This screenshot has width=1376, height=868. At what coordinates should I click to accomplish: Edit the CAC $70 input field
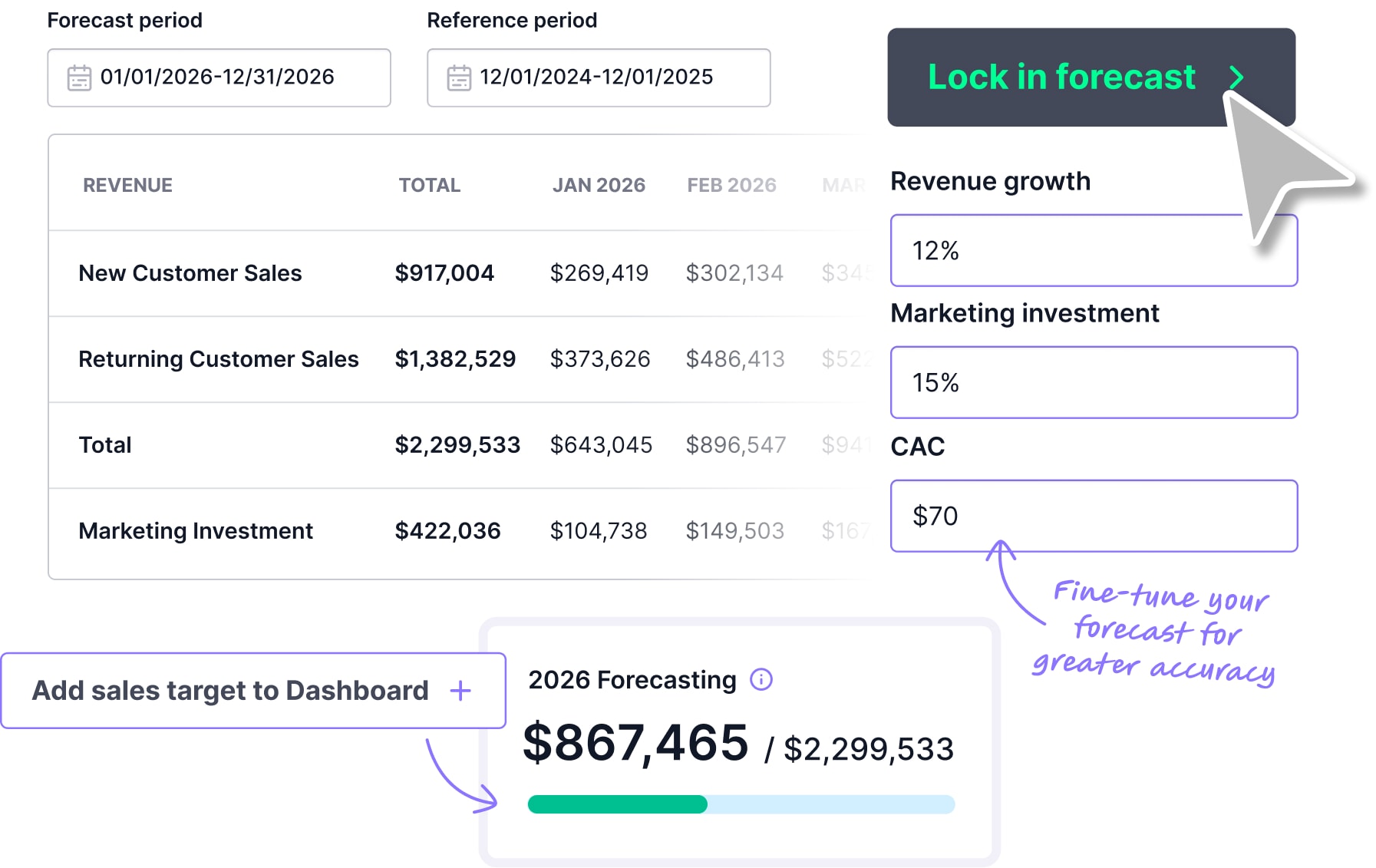(x=1093, y=516)
